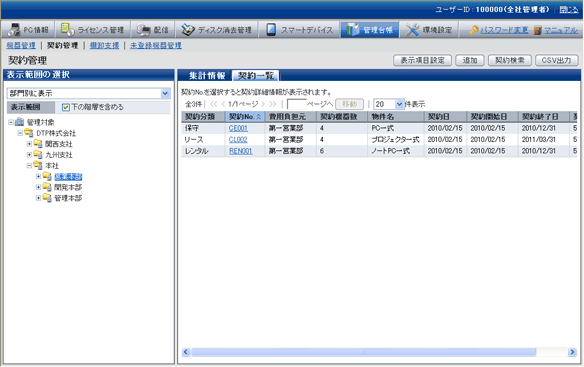Open the マニュアル link

pos(561,30)
